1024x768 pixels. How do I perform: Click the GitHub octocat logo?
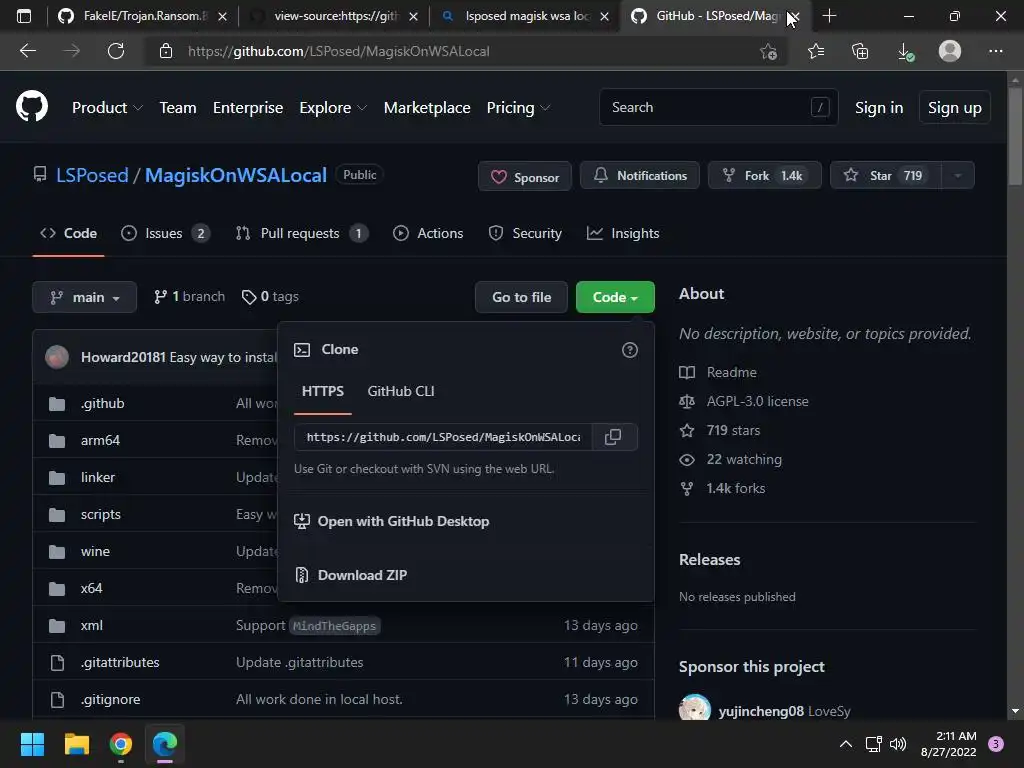[31, 107]
